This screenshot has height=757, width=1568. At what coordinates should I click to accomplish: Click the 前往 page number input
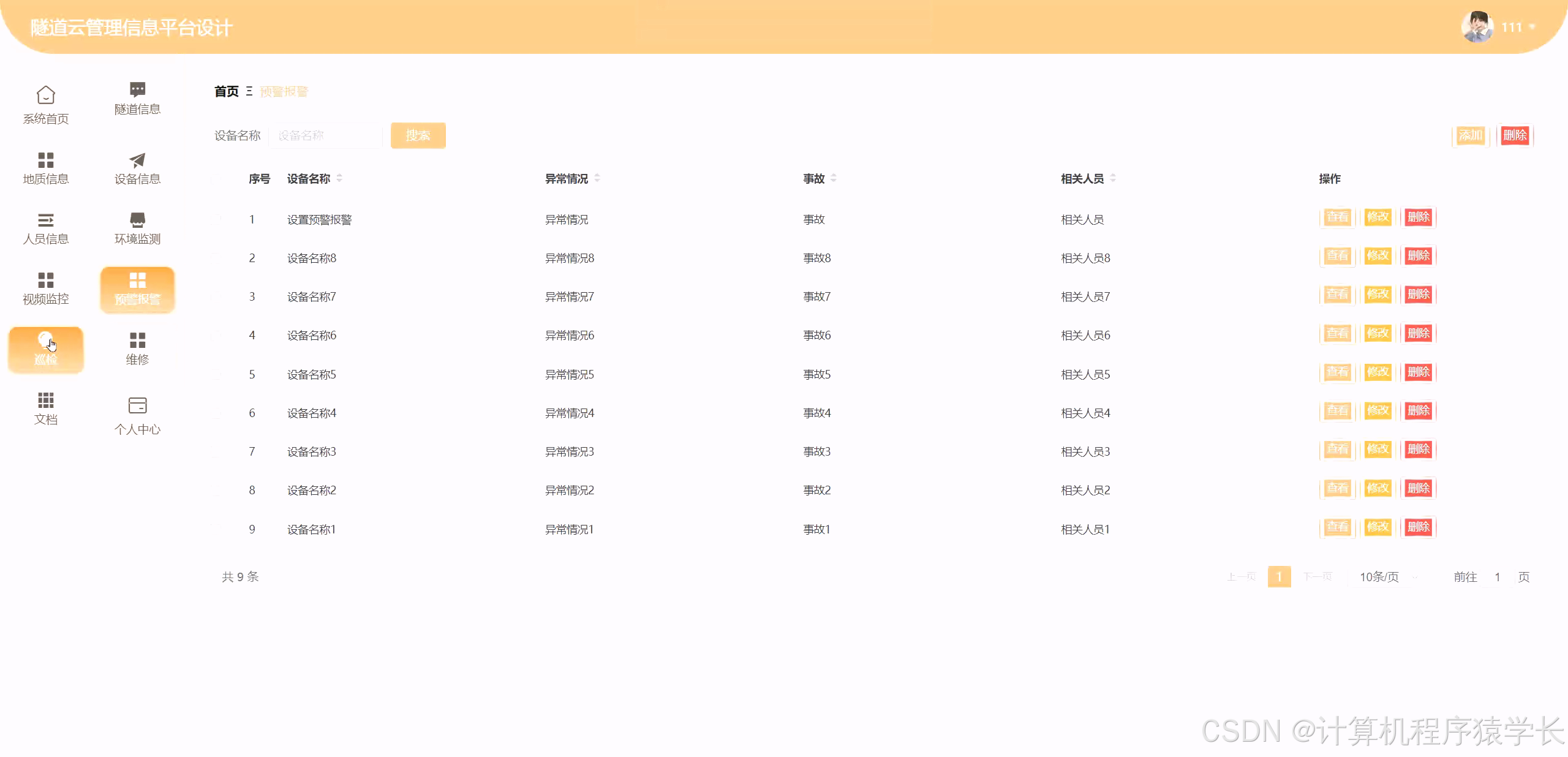pyautogui.click(x=1498, y=577)
